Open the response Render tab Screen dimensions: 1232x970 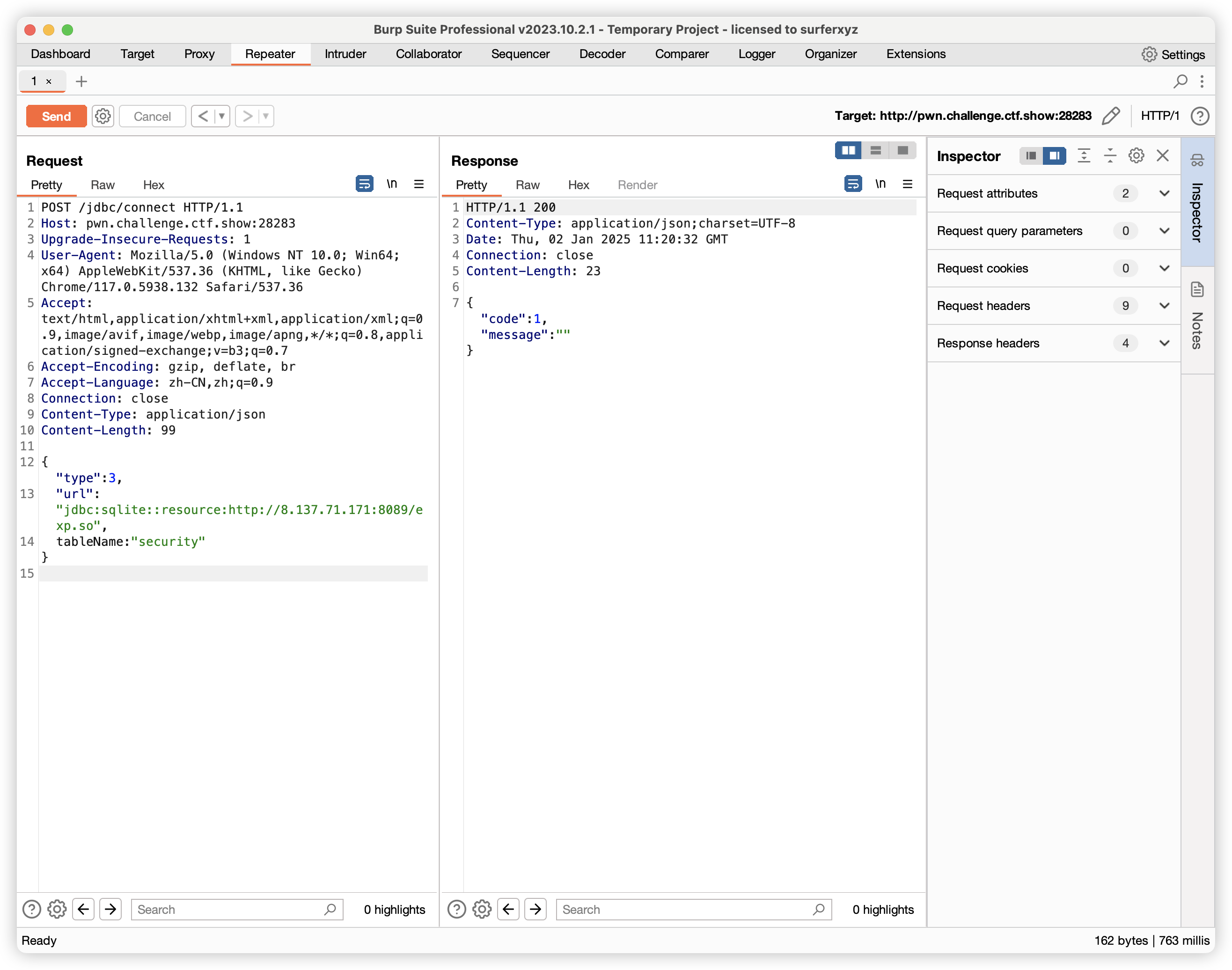coord(638,184)
